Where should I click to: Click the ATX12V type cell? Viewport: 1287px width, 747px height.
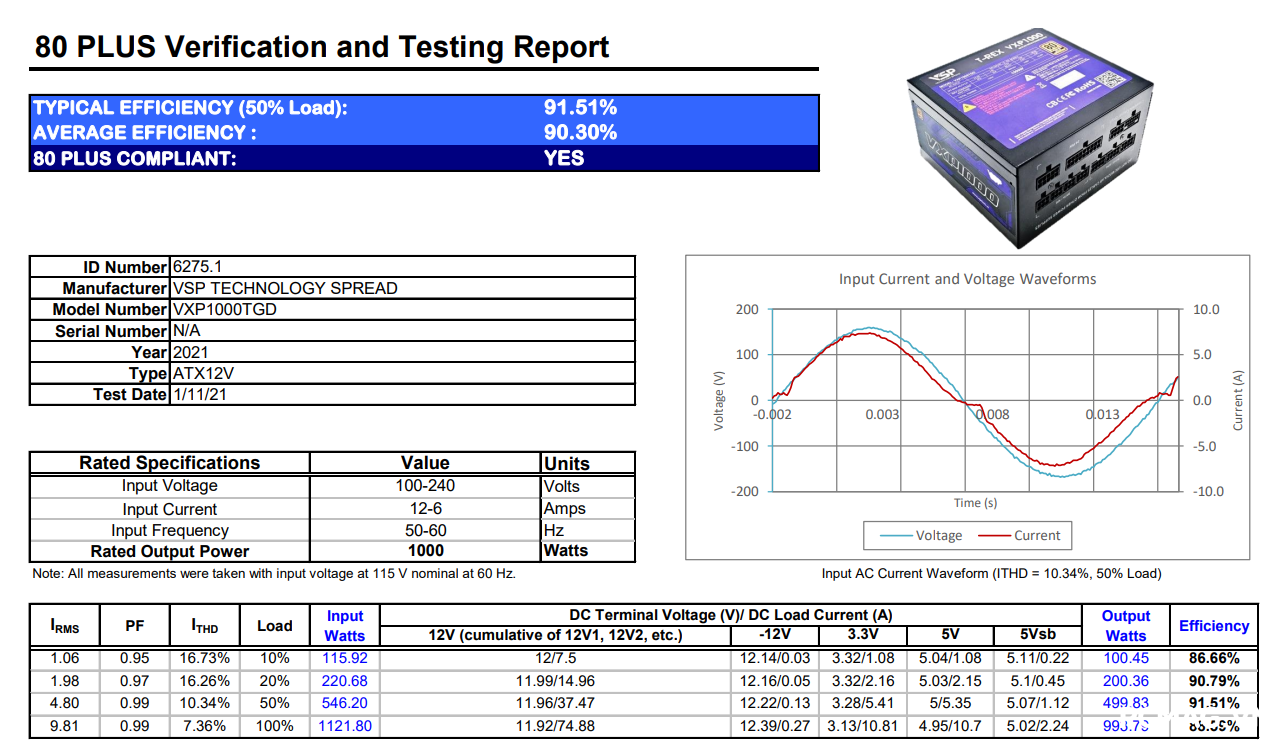tap(205, 373)
